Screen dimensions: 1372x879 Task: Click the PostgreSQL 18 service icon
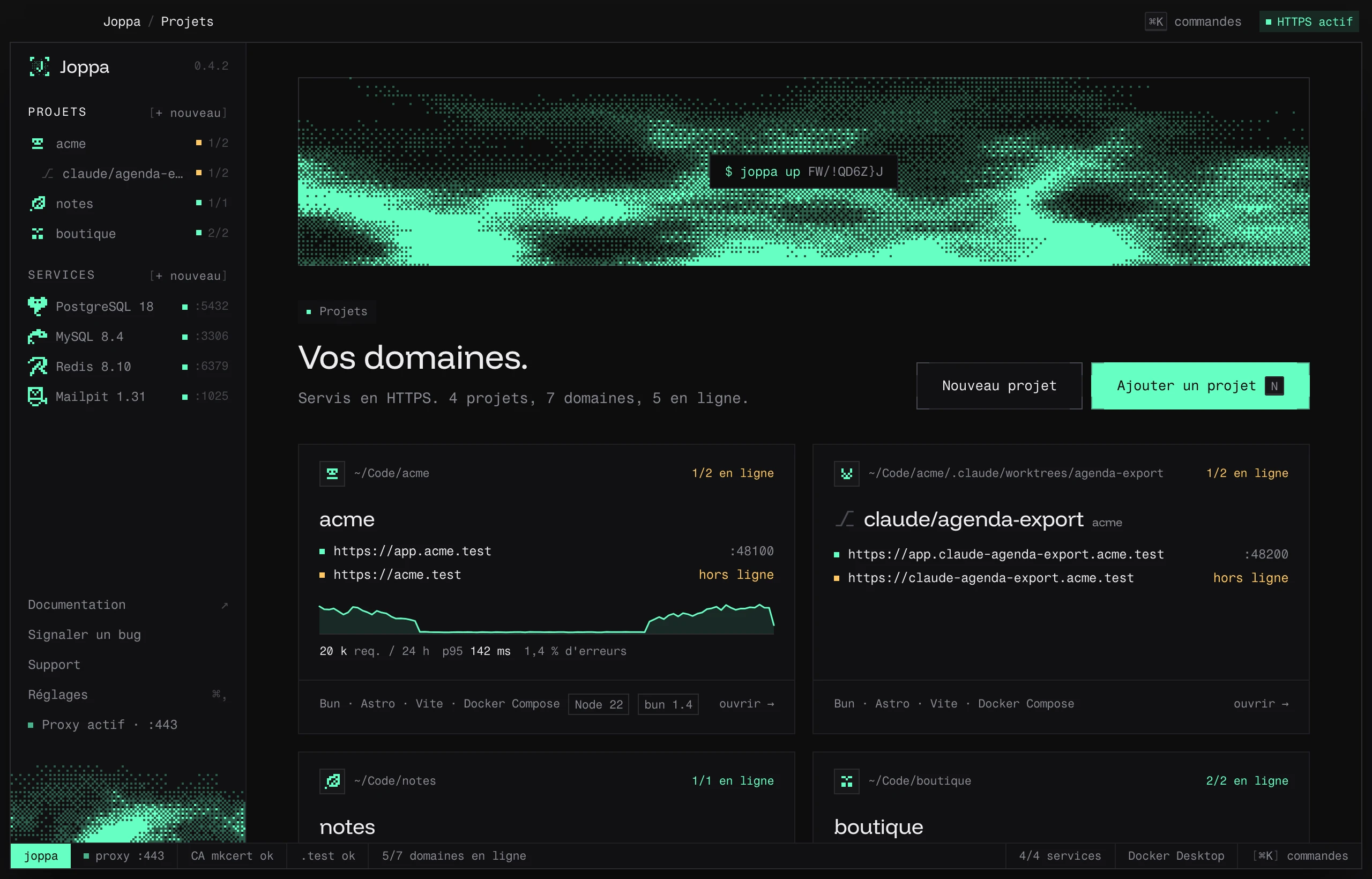[38, 307]
